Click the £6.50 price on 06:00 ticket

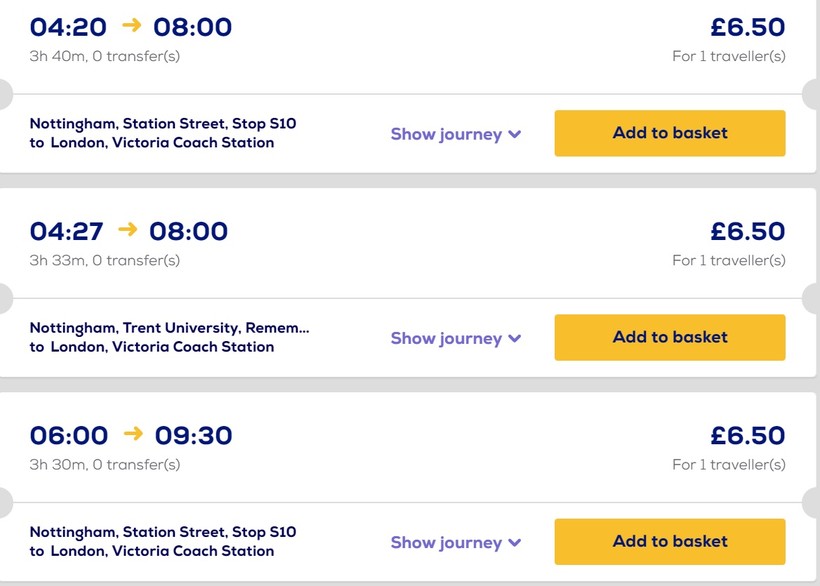tap(748, 435)
